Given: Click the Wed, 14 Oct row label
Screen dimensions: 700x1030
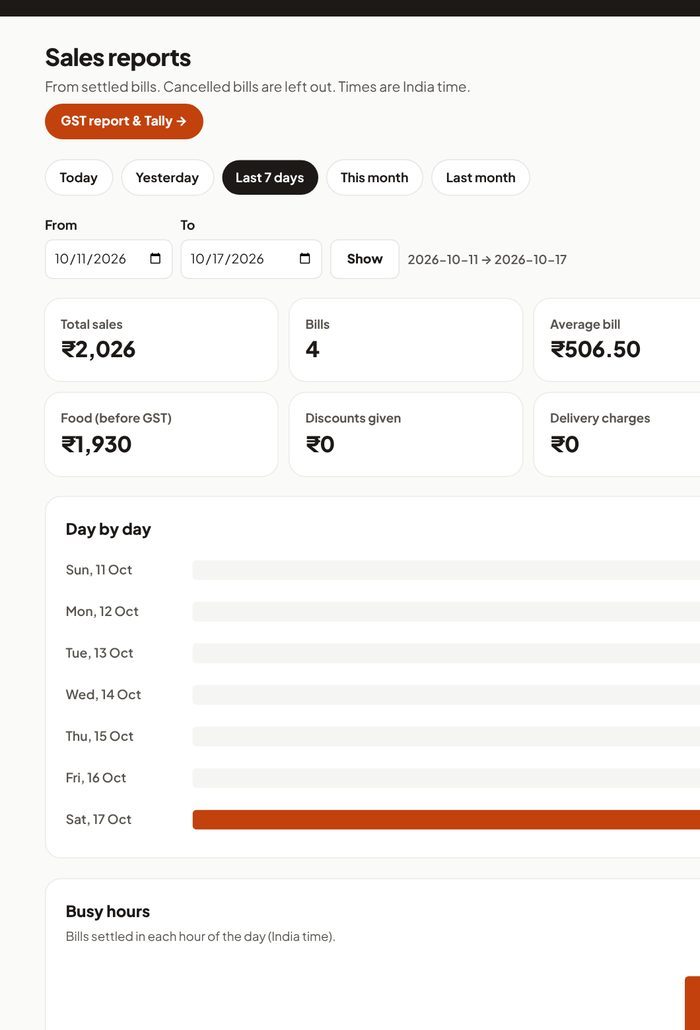Looking at the screenshot, I should tap(103, 694).
